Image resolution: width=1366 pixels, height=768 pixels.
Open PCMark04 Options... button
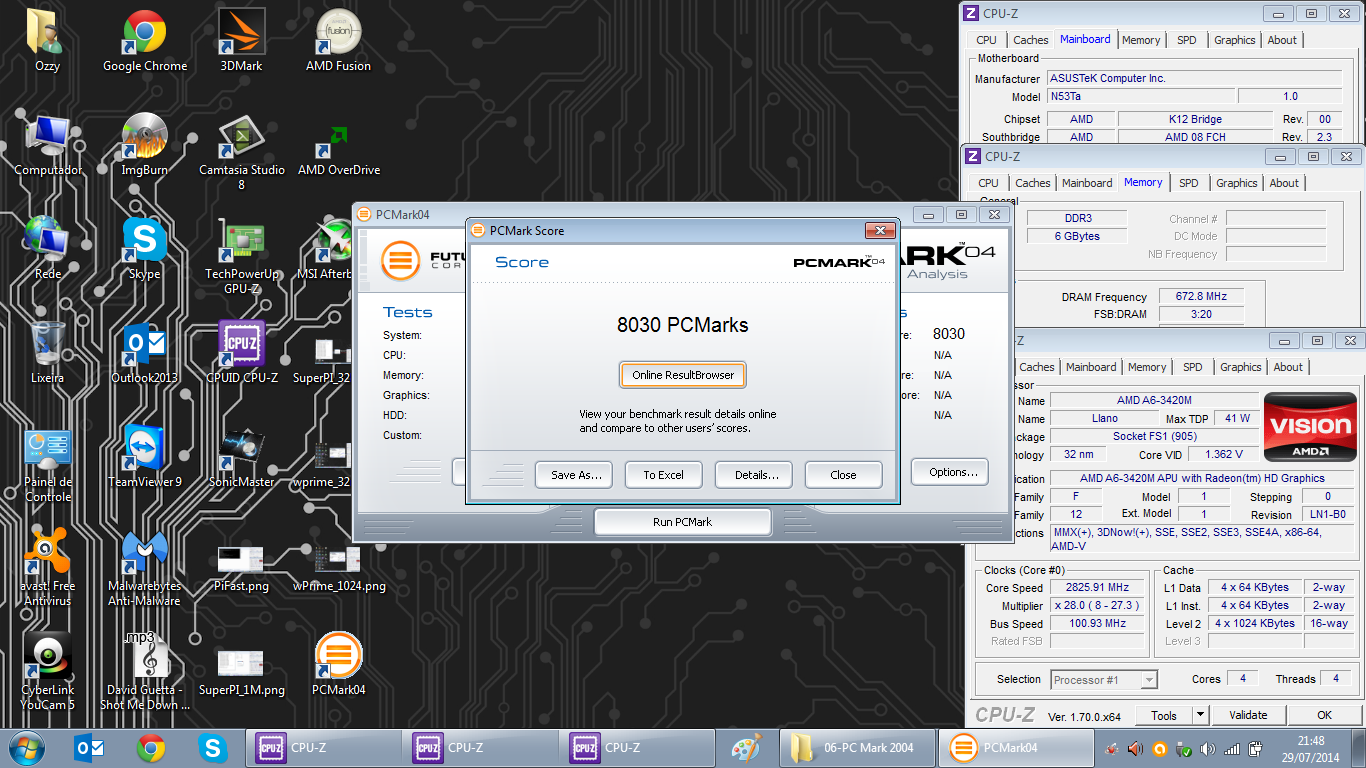[x=951, y=472]
